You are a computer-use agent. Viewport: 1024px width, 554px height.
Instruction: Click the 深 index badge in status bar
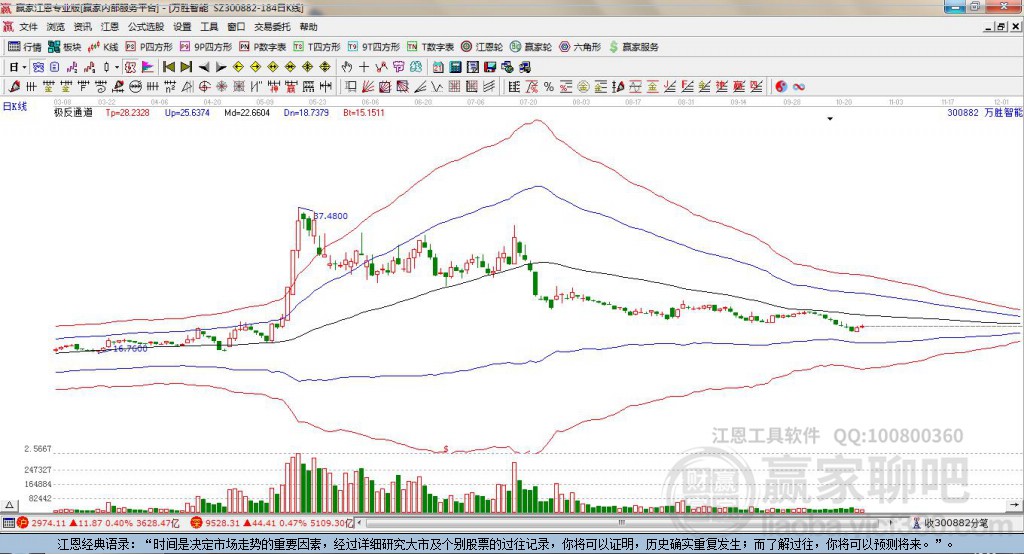197,523
